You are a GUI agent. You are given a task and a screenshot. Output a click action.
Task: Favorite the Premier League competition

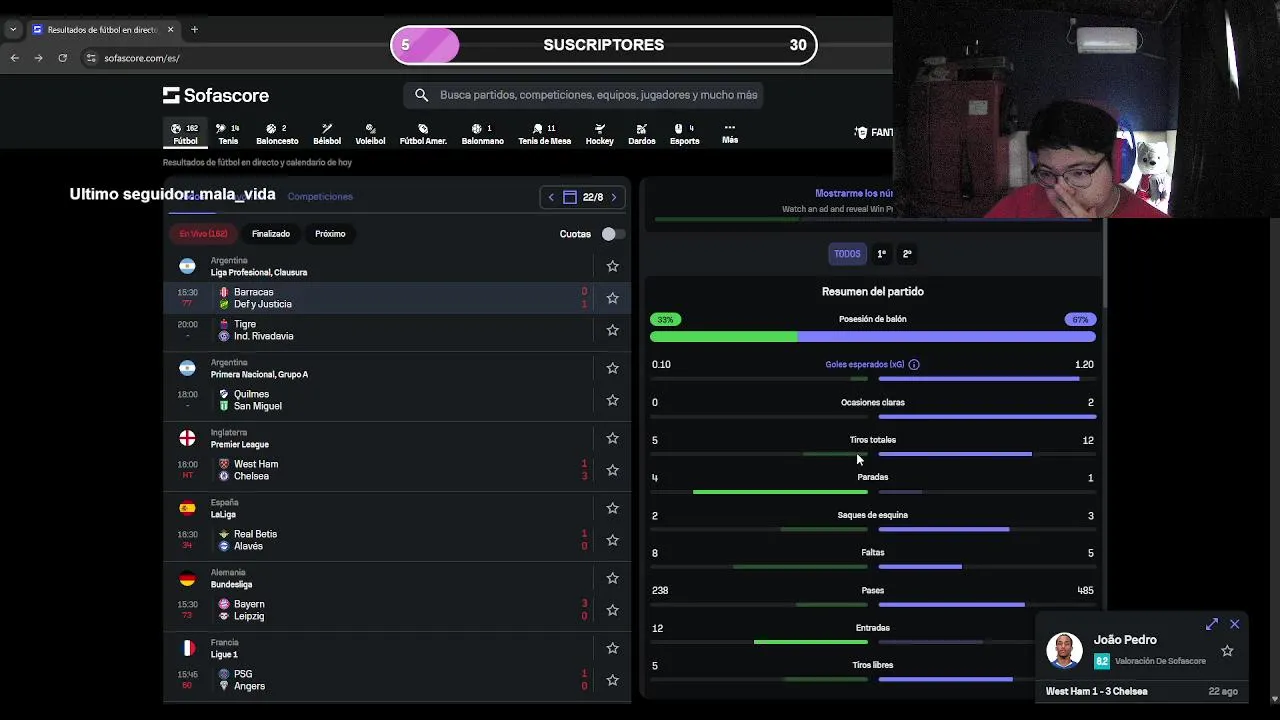613,438
